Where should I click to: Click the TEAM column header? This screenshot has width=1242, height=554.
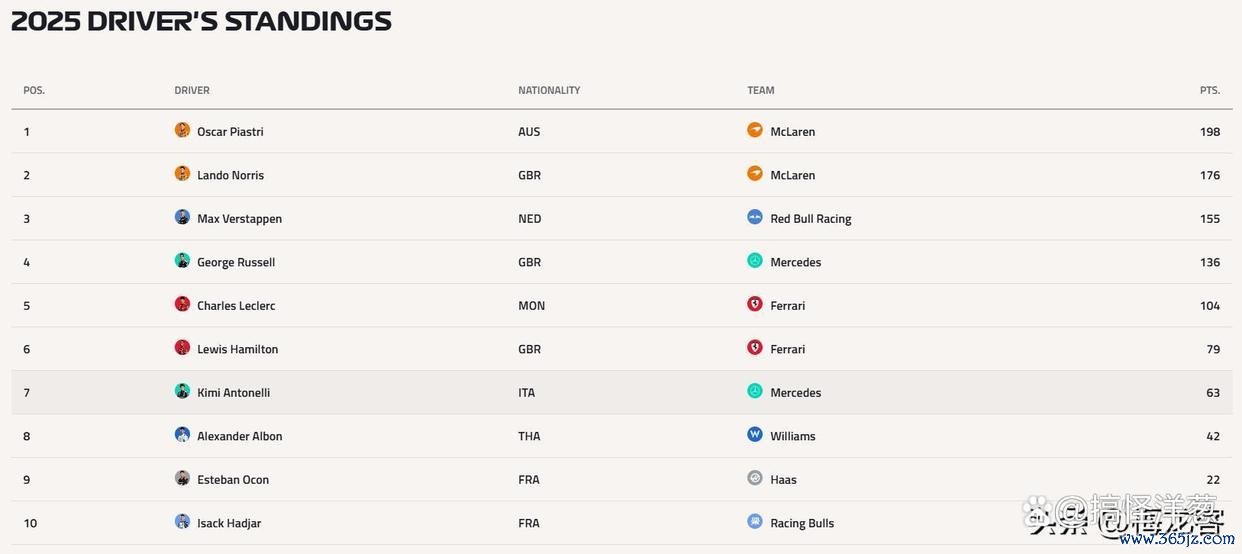tap(761, 90)
